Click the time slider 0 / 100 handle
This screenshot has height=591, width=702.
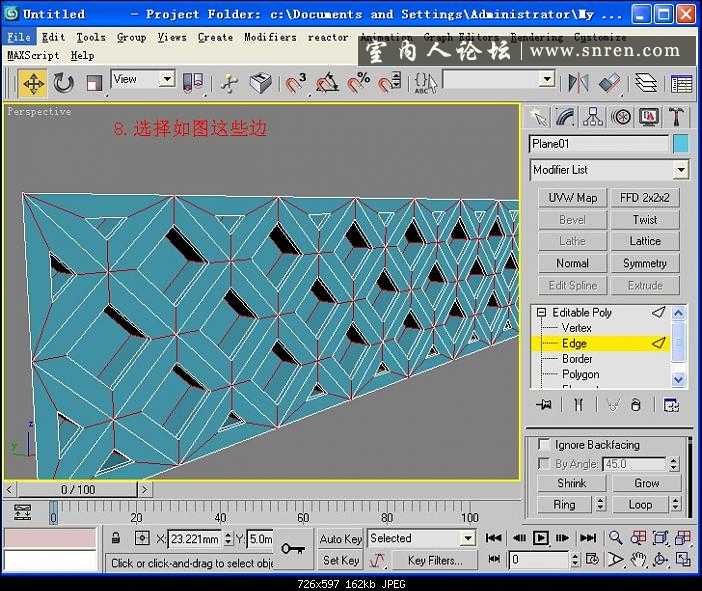[77, 489]
